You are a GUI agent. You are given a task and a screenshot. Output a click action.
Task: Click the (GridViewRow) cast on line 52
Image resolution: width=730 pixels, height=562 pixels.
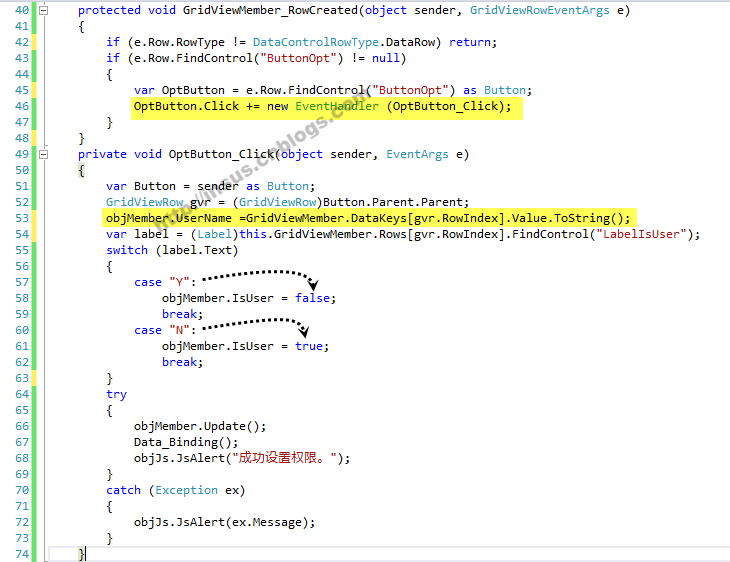pyautogui.click(x=277, y=202)
